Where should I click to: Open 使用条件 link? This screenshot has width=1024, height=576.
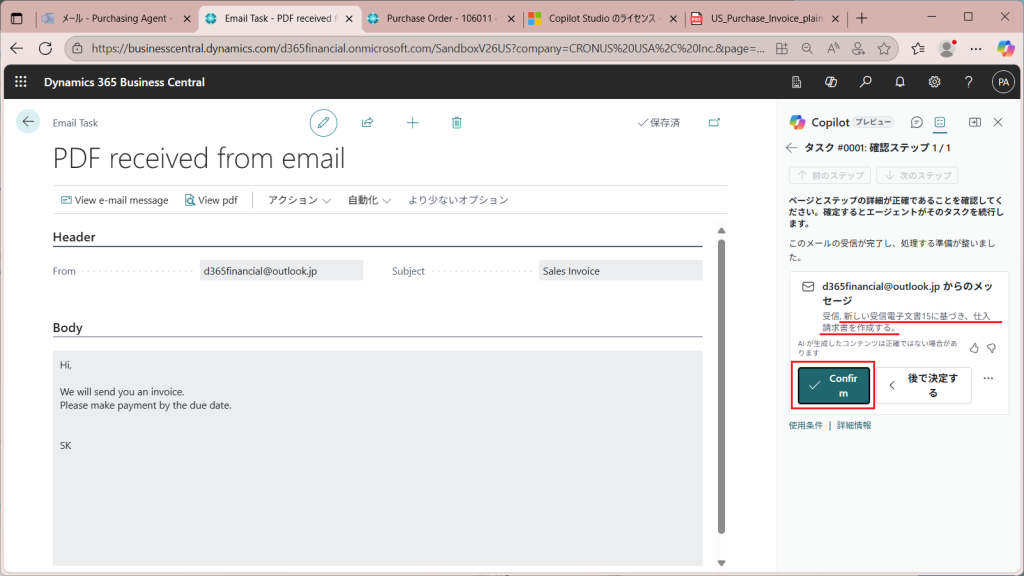tap(805, 425)
